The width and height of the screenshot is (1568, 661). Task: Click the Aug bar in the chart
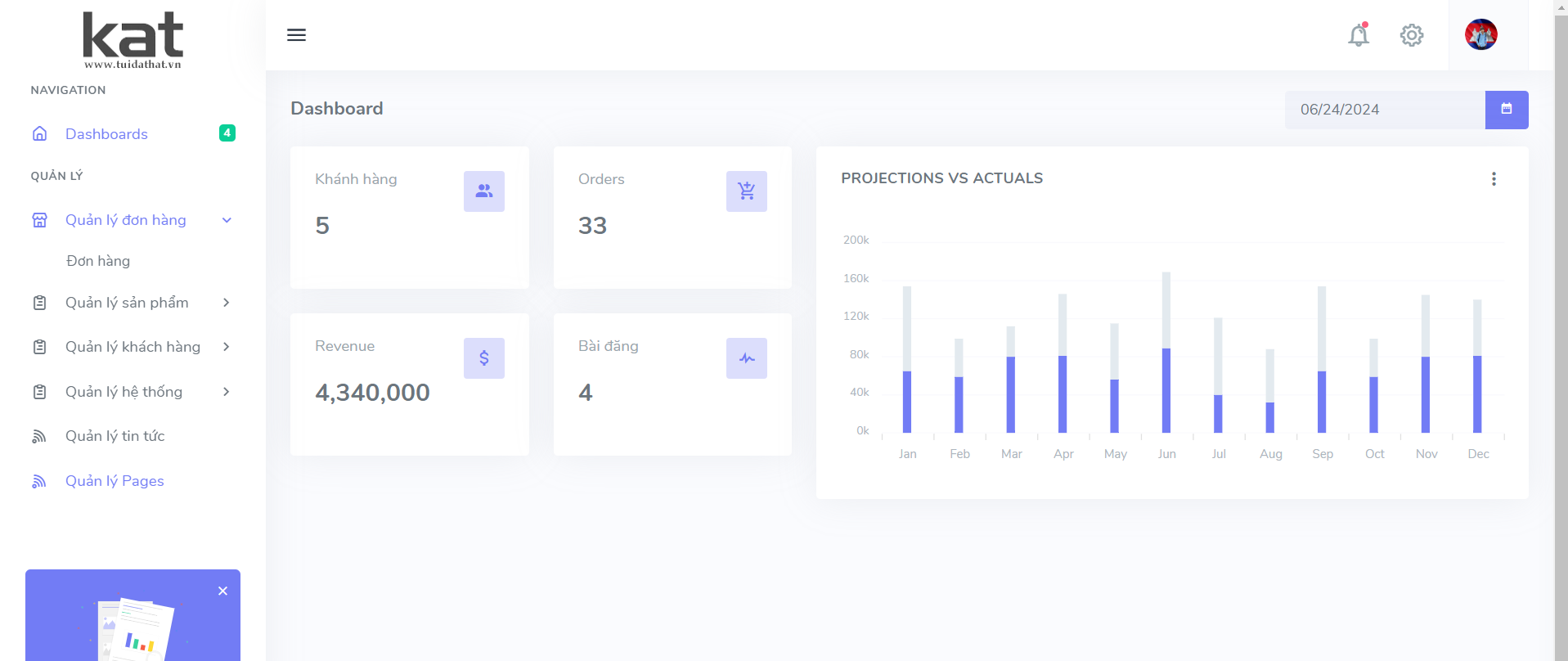pyautogui.click(x=1270, y=391)
